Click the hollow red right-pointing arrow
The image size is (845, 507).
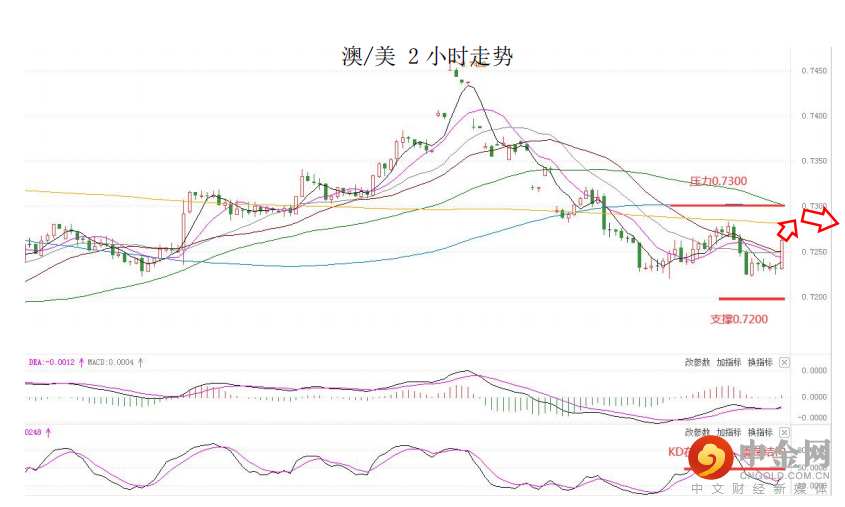pos(824,220)
